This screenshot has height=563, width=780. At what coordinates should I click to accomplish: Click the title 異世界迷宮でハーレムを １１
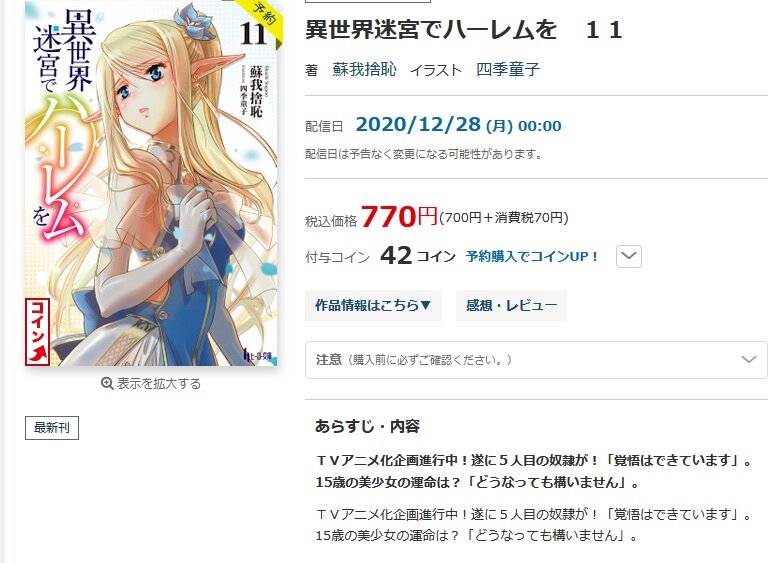(464, 30)
